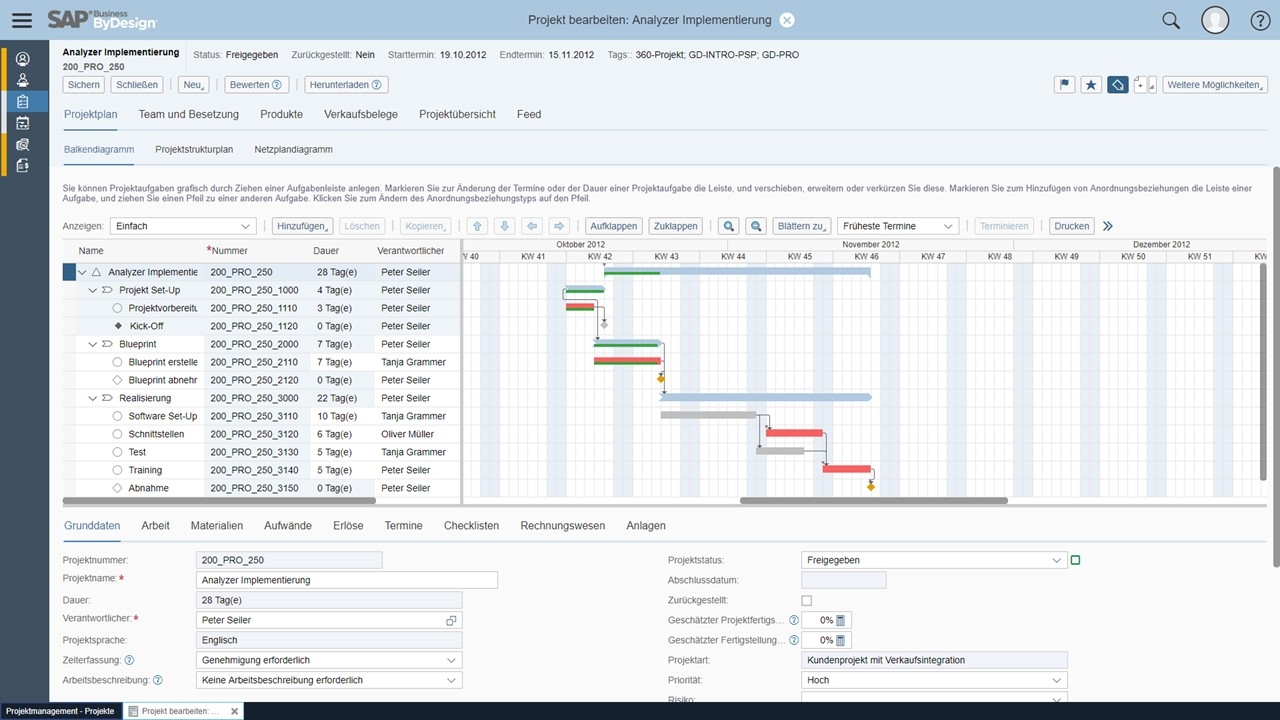The width and height of the screenshot is (1280, 720).
Task: Click the Projektname input field
Action: pyautogui.click(x=345, y=580)
